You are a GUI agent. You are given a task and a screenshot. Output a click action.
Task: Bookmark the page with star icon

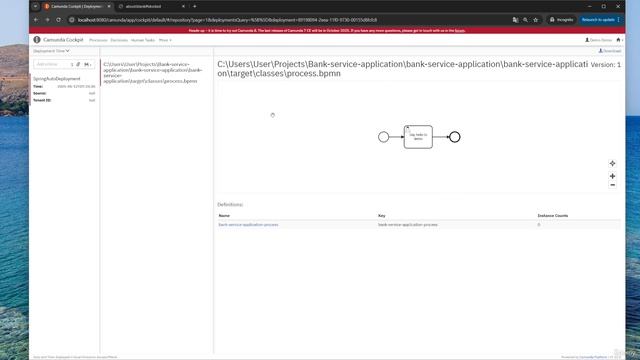[536, 20]
